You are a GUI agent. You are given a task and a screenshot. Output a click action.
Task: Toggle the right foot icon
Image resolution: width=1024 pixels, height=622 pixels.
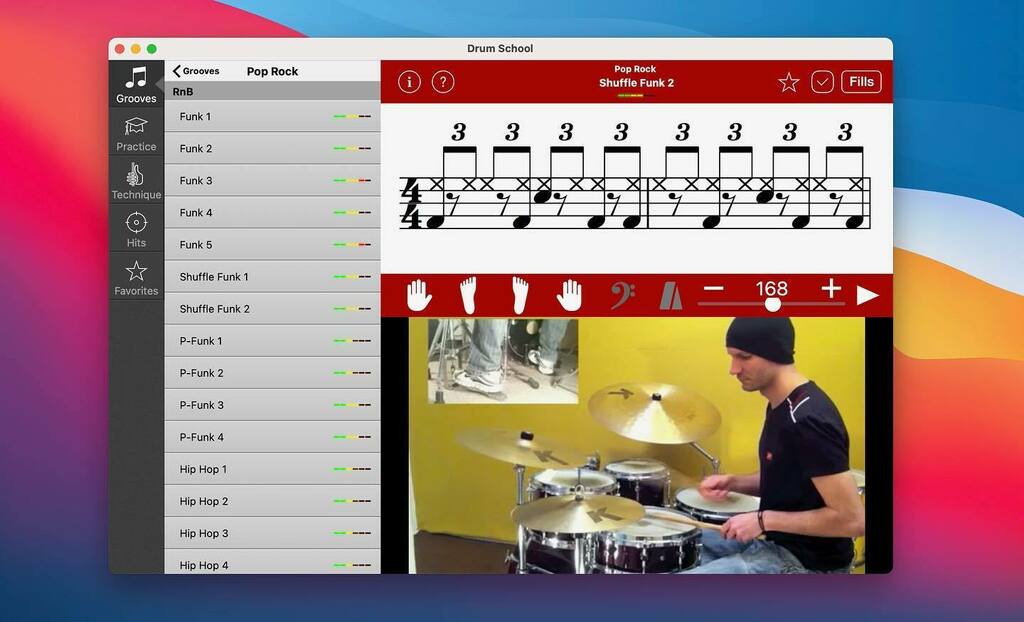tap(520, 295)
